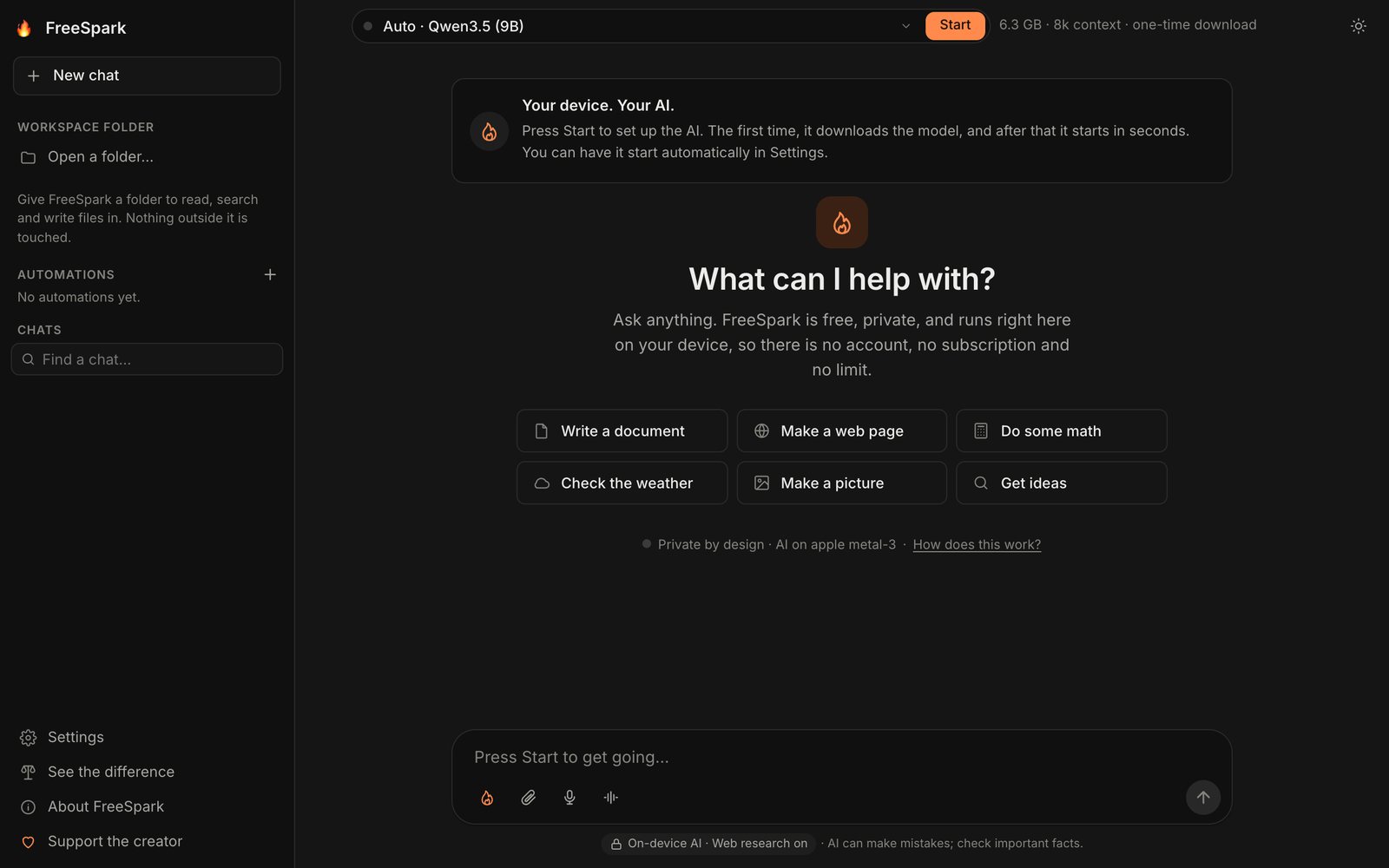The width and height of the screenshot is (1389, 868).
Task: Add a new automation with plus icon
Action: (270, 274)
